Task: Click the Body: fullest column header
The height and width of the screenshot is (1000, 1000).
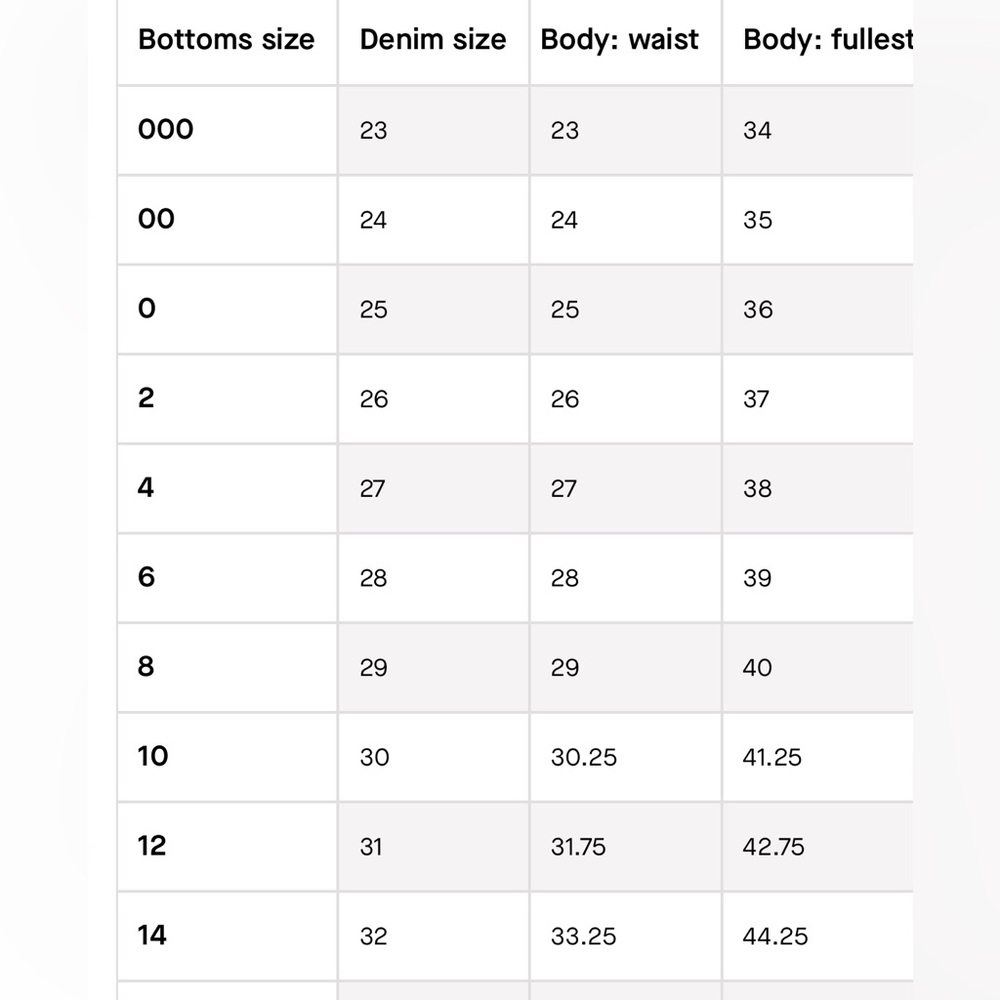Action: click(828, 40)
